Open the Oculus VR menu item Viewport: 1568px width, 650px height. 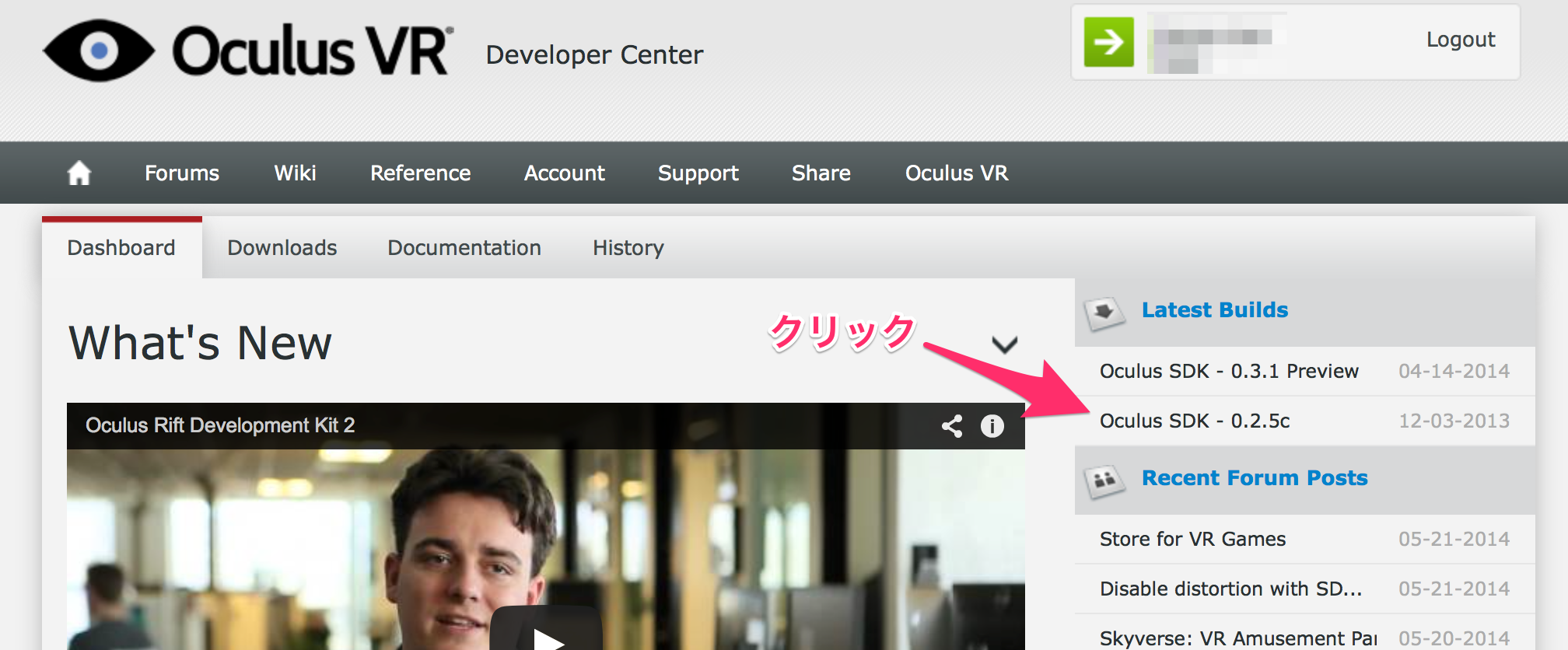pyautogui.click(x=957, y=173)
